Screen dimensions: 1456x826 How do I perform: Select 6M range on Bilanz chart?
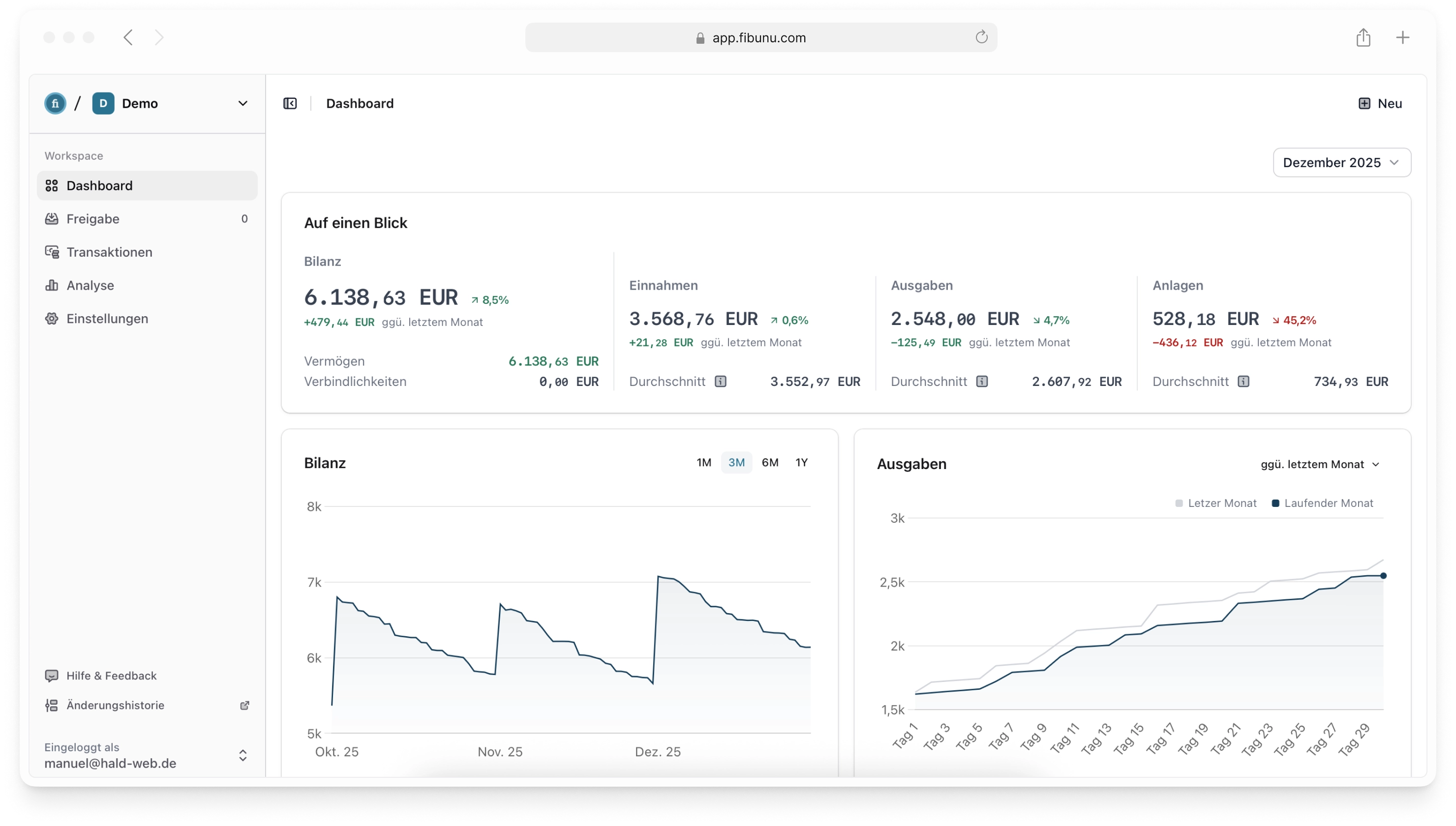click(769, 462)
